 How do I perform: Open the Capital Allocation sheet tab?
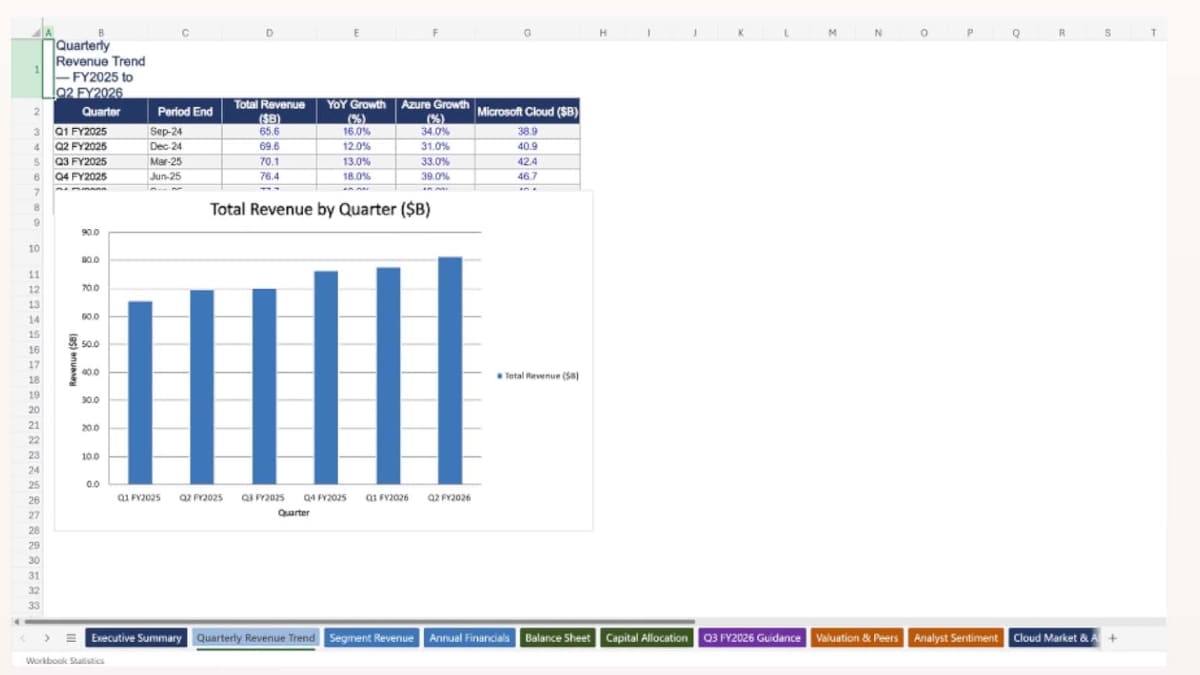(x=647, y=637)
